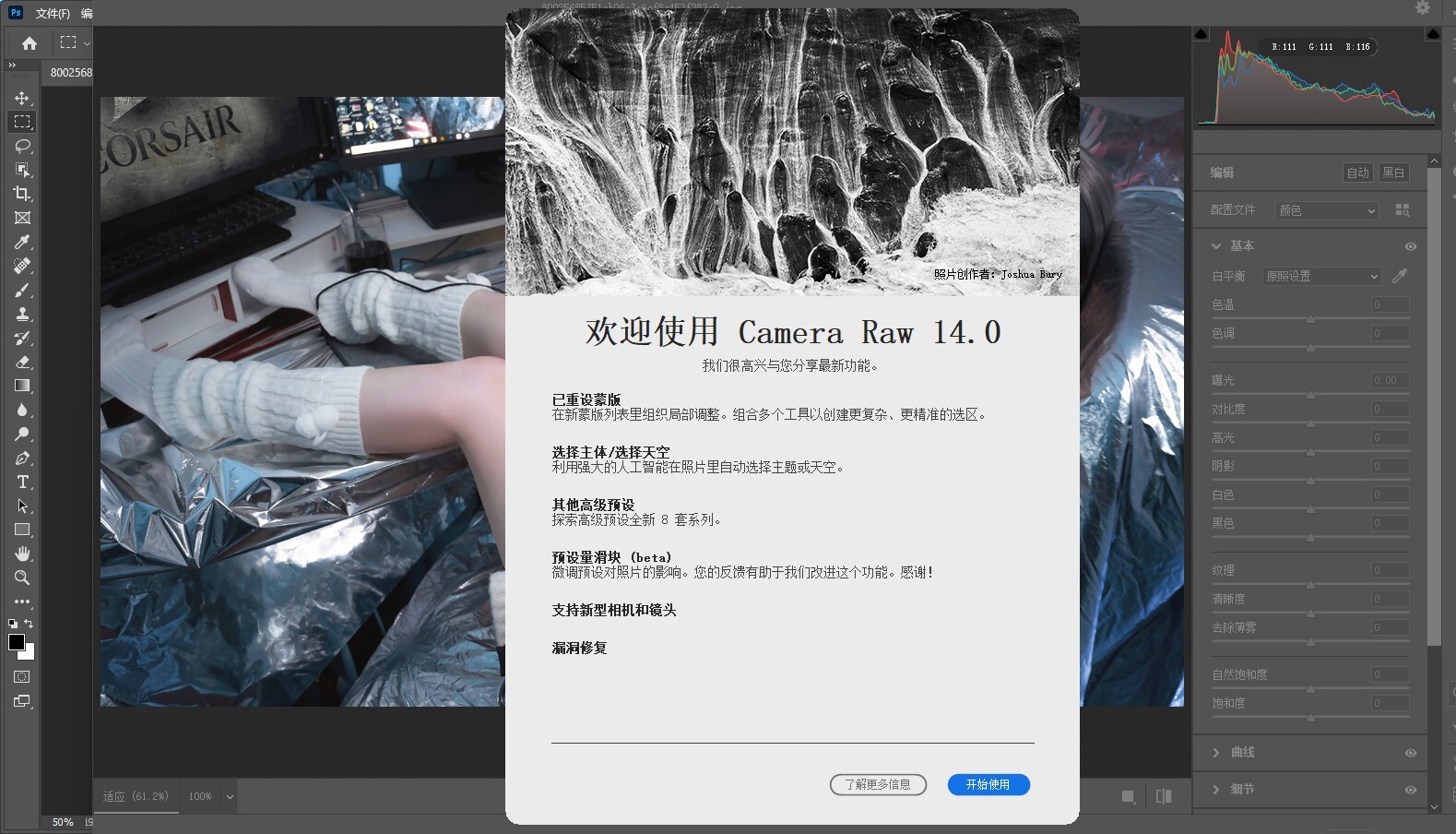Screen dimensions: 1456x834
Task: Convert to 黑白 in Edit panel
Action: pyautogui.click(x=1393, y=173)
